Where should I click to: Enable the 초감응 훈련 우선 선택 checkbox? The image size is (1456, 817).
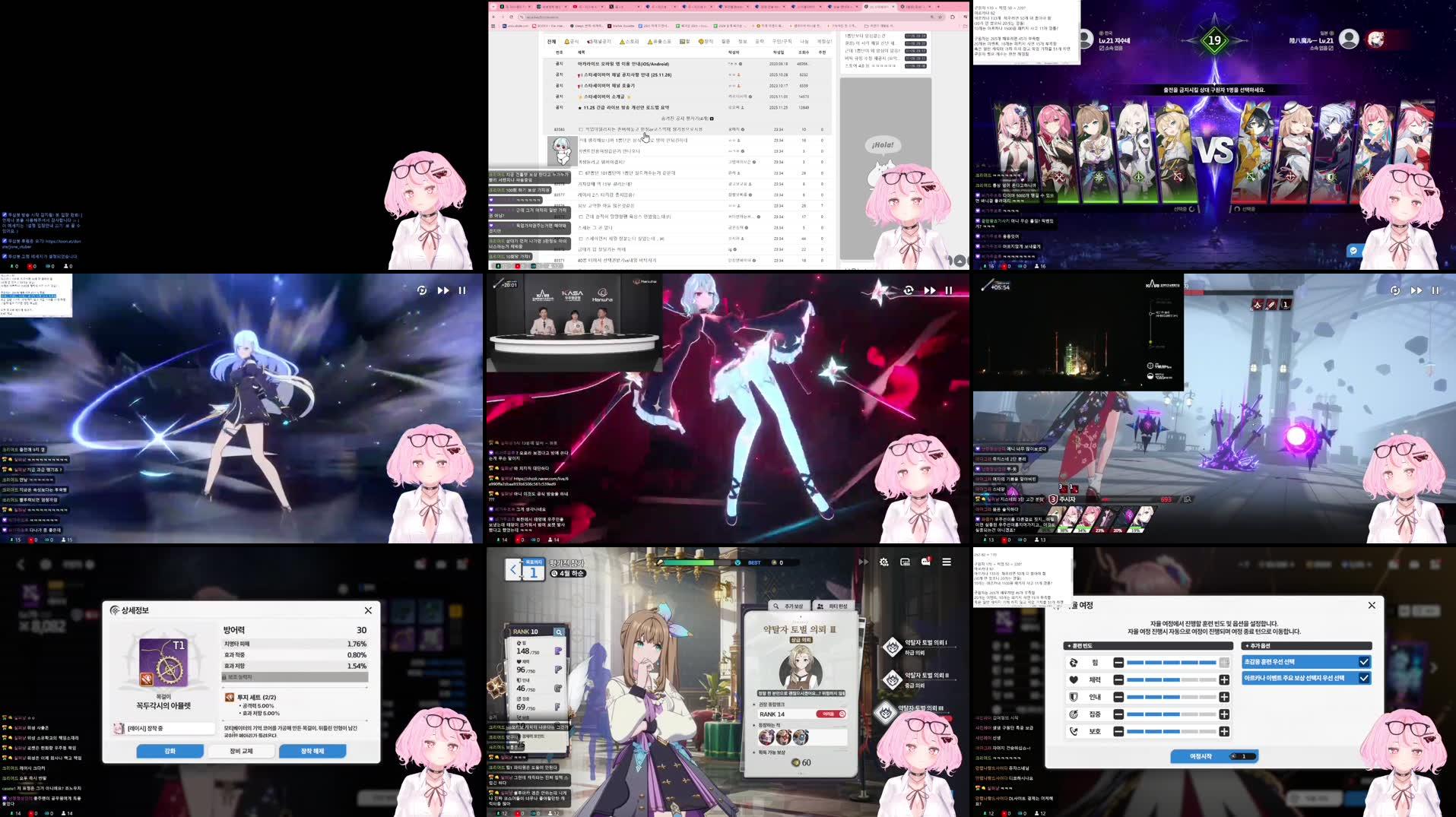[1364, 661]
